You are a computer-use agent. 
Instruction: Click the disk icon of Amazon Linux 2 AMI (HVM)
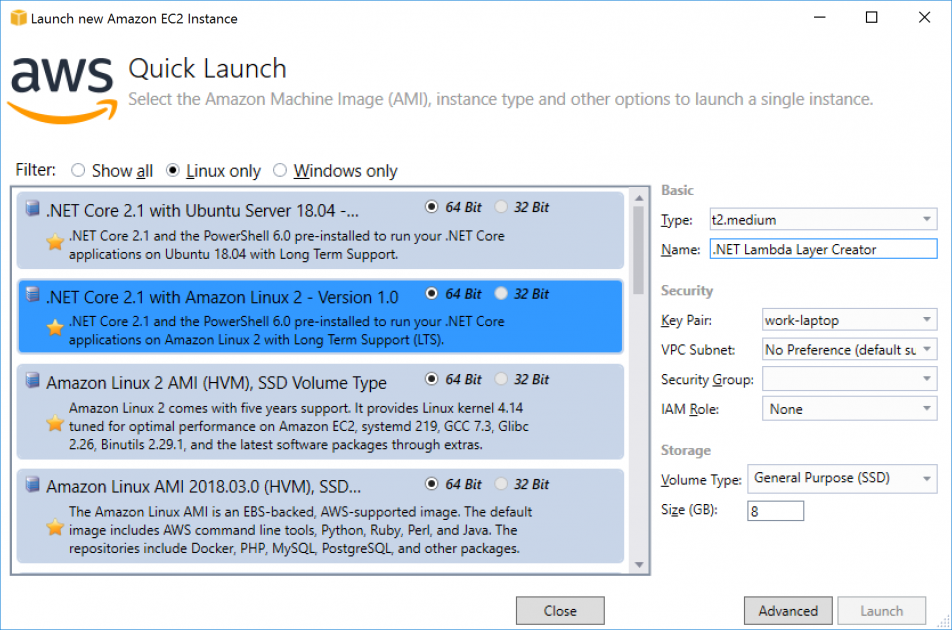33,379
